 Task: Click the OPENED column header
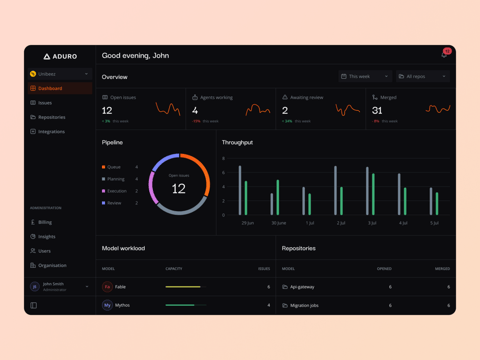(x=384, y=269)
